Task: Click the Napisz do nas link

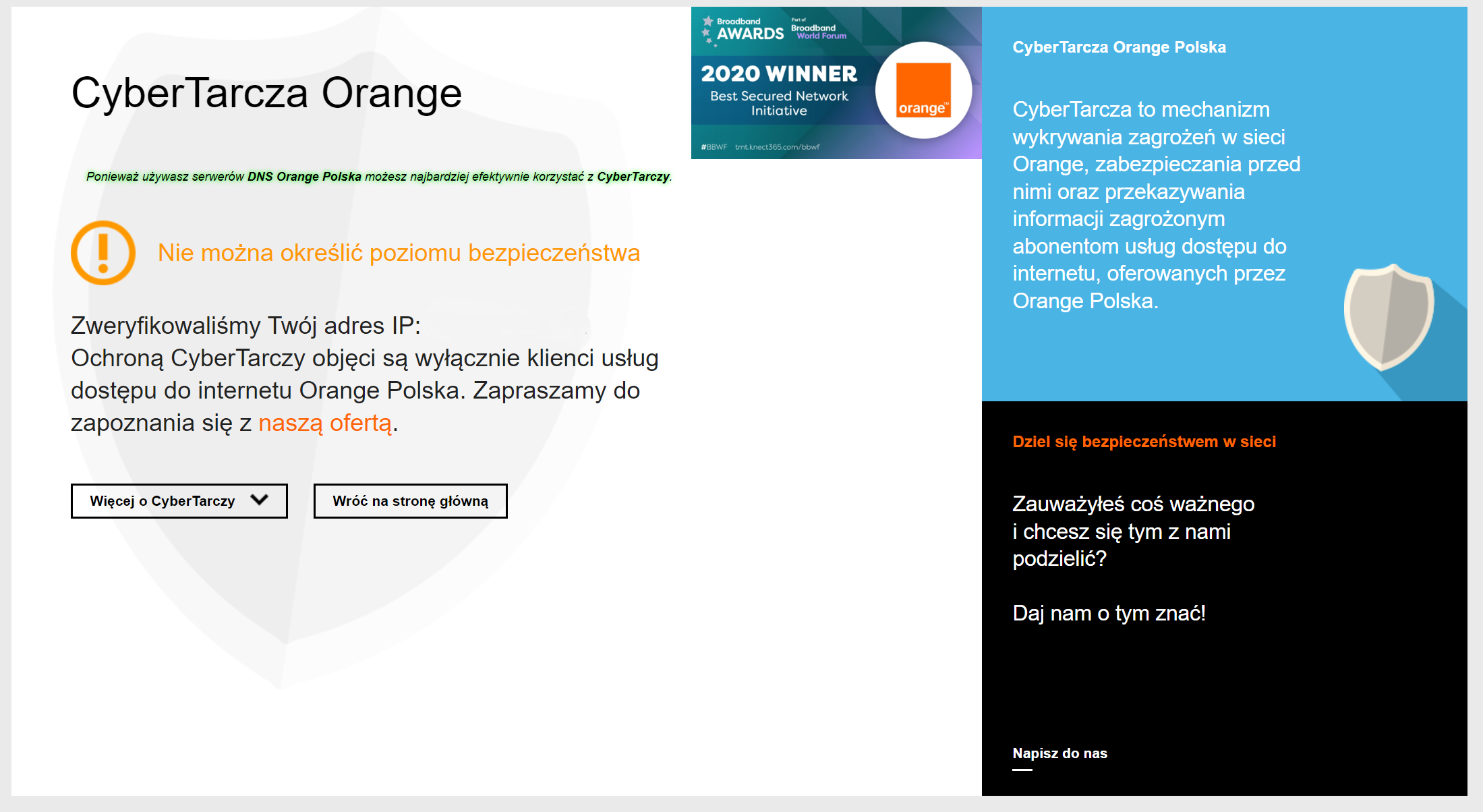Action: click(1059, 753)
